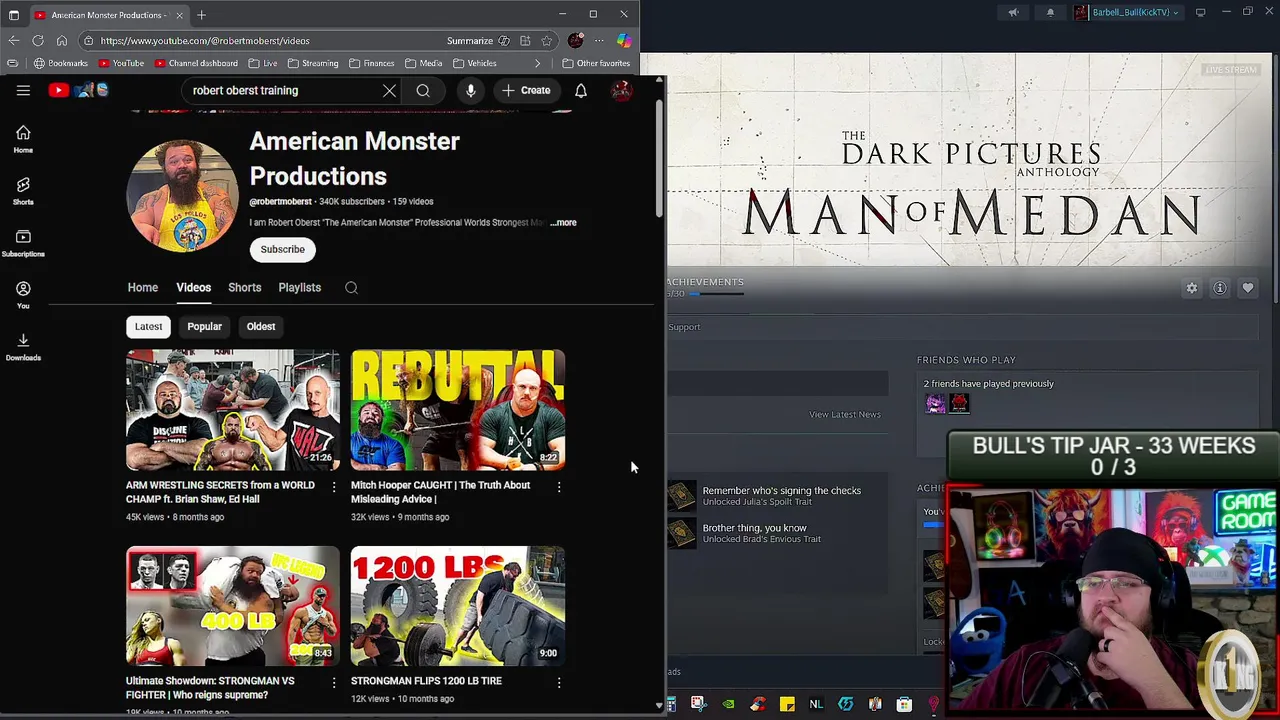Open options for Mitch Hooper Caught video

[559, 487]
